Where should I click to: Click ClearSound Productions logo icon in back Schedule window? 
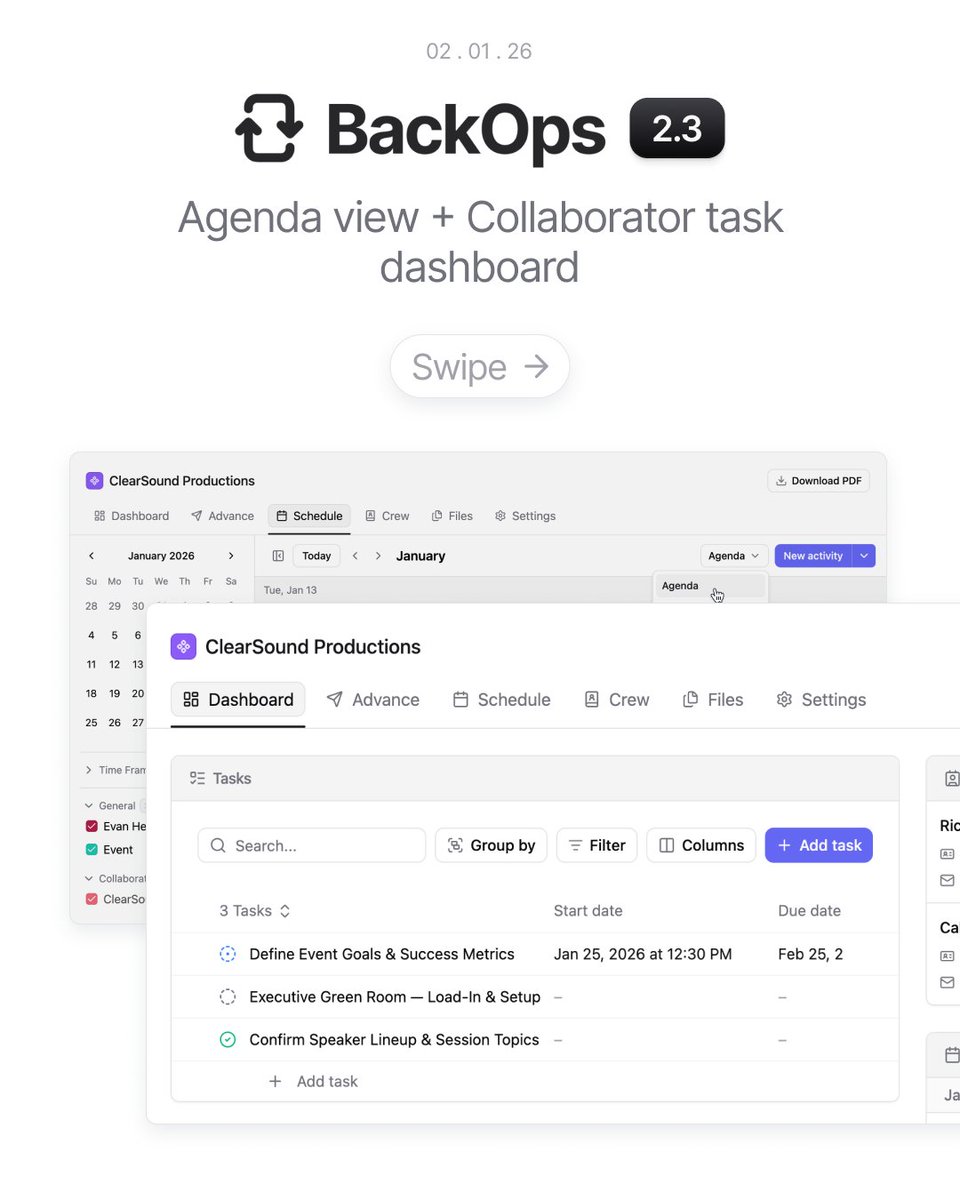coord(94,481)
